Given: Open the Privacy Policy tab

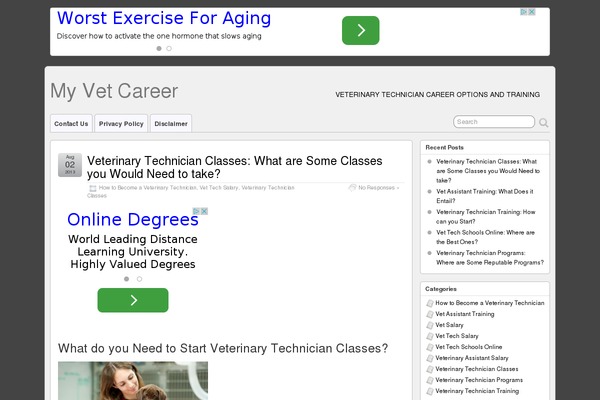Looking at the screenshot, I should pyautogui.click(x=121, y=124).
